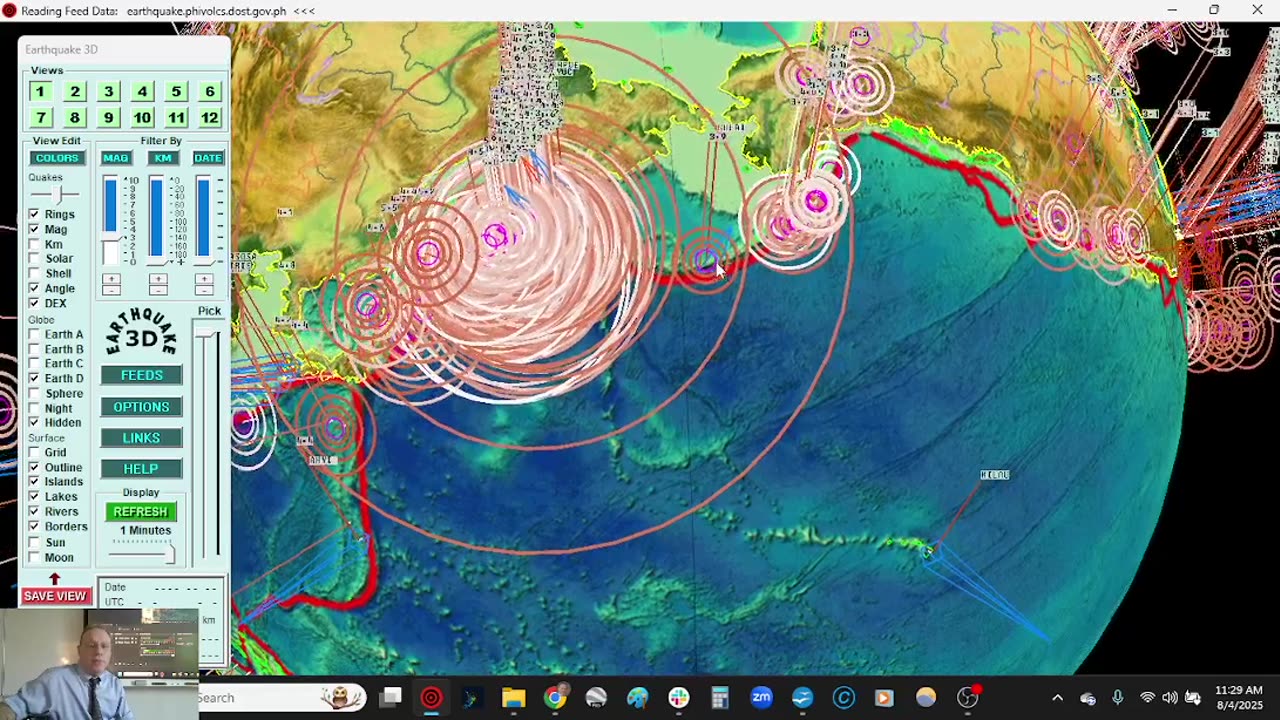Enable the Solar checkbox
The image size is (1280, 720).
[35, 259]
